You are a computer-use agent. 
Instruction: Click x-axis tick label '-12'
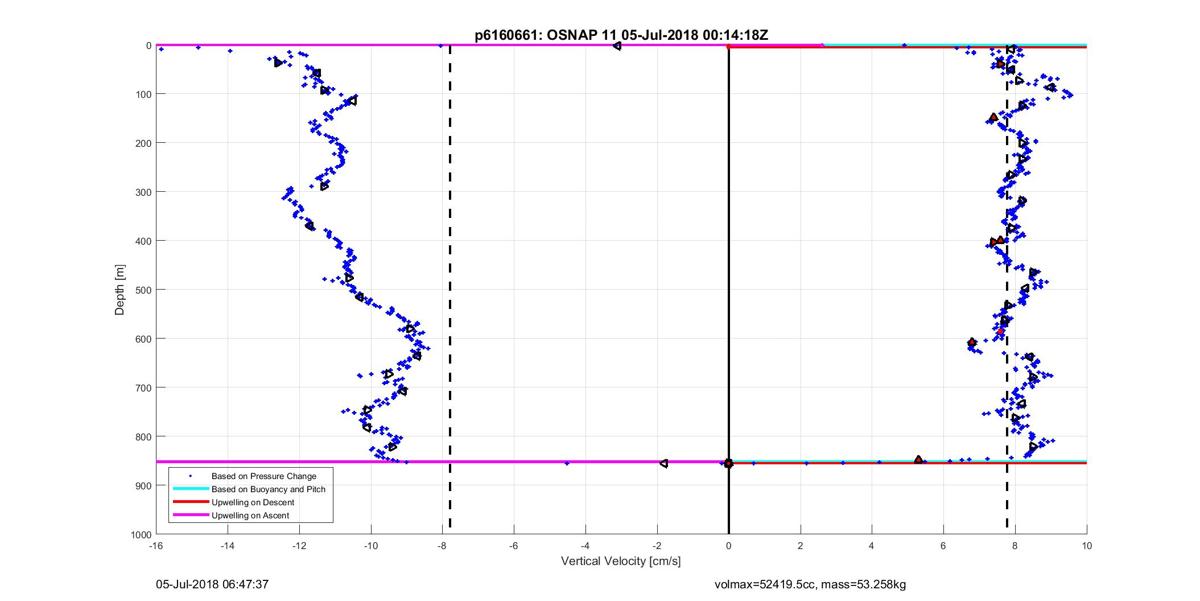pos(299,546)
